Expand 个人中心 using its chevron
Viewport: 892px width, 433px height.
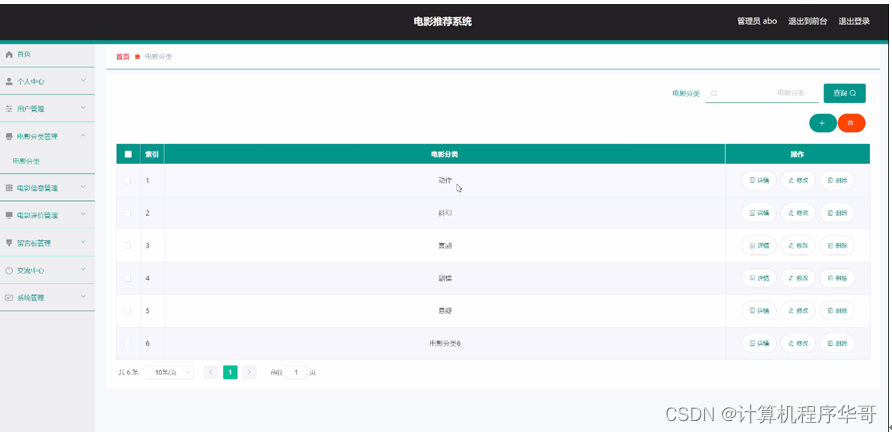tap(83, 81)
